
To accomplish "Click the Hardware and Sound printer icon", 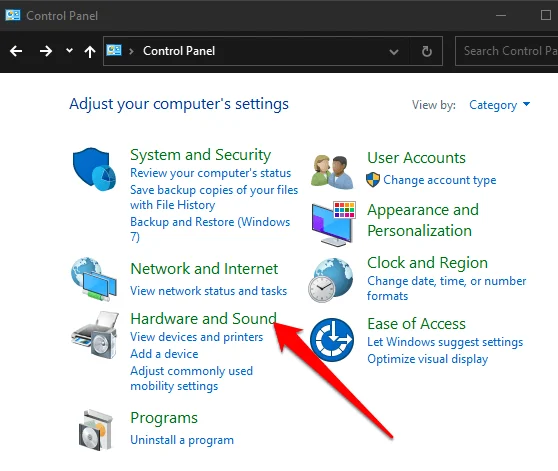I will (95, 335).
